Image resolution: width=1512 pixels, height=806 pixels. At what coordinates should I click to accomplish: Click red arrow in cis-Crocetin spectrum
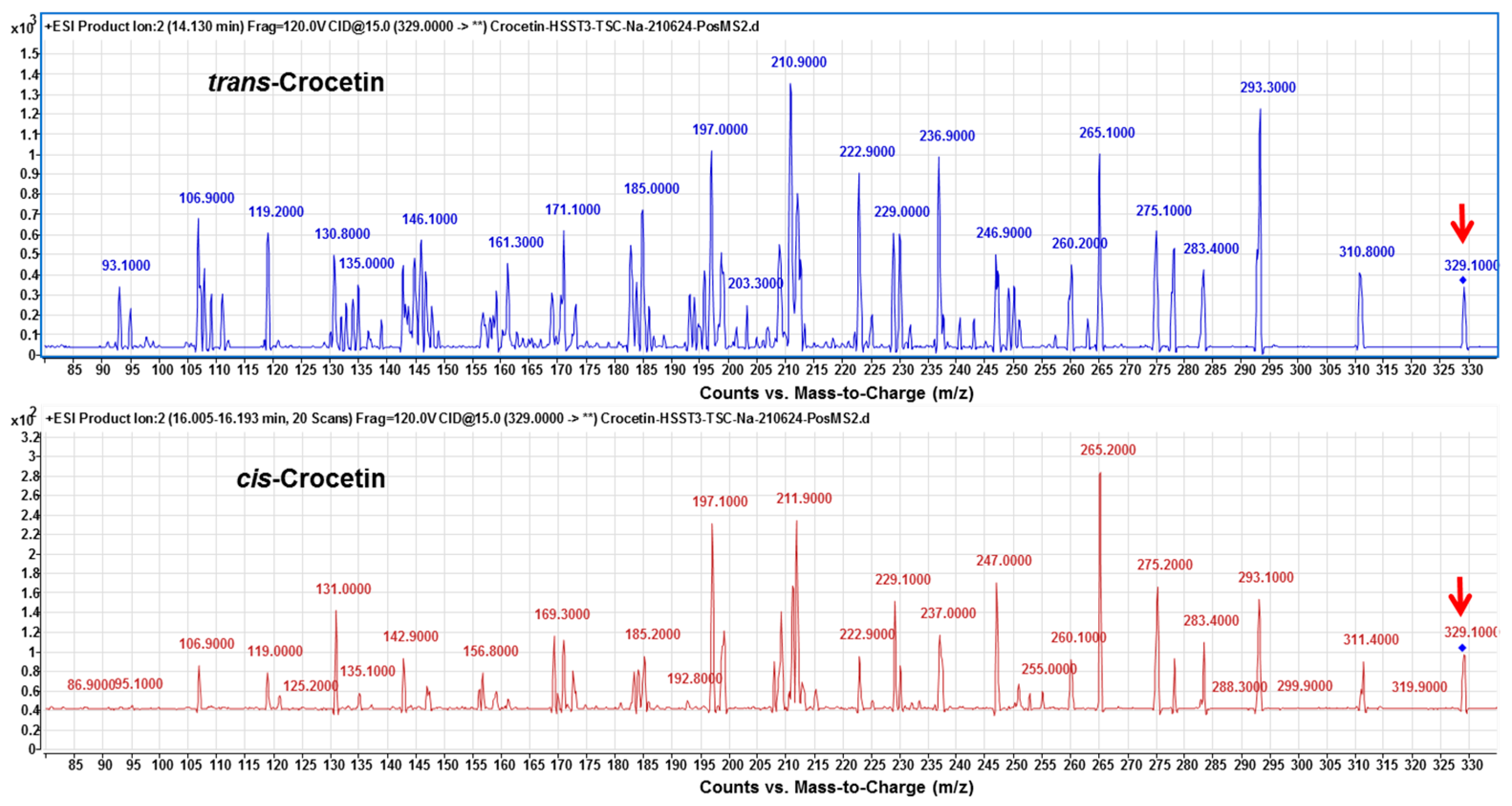click(1460, 597)
